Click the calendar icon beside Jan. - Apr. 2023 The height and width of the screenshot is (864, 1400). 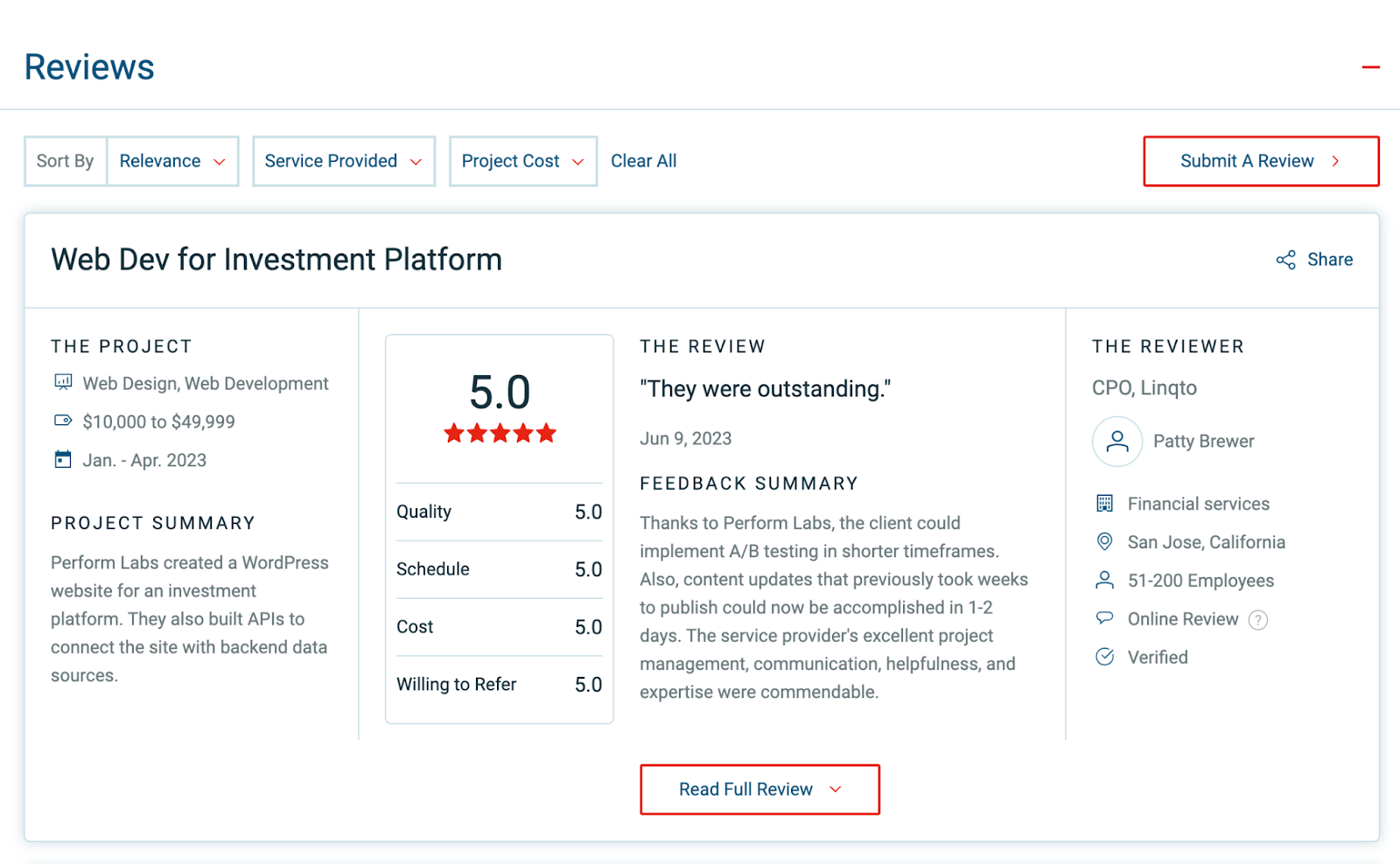[x=63, y=459]
